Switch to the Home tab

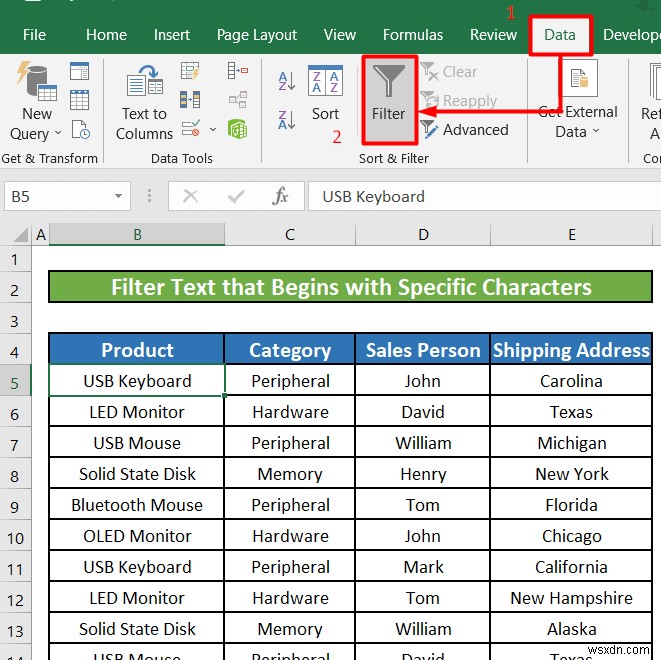pyautogui.click(x=106, y=35)
